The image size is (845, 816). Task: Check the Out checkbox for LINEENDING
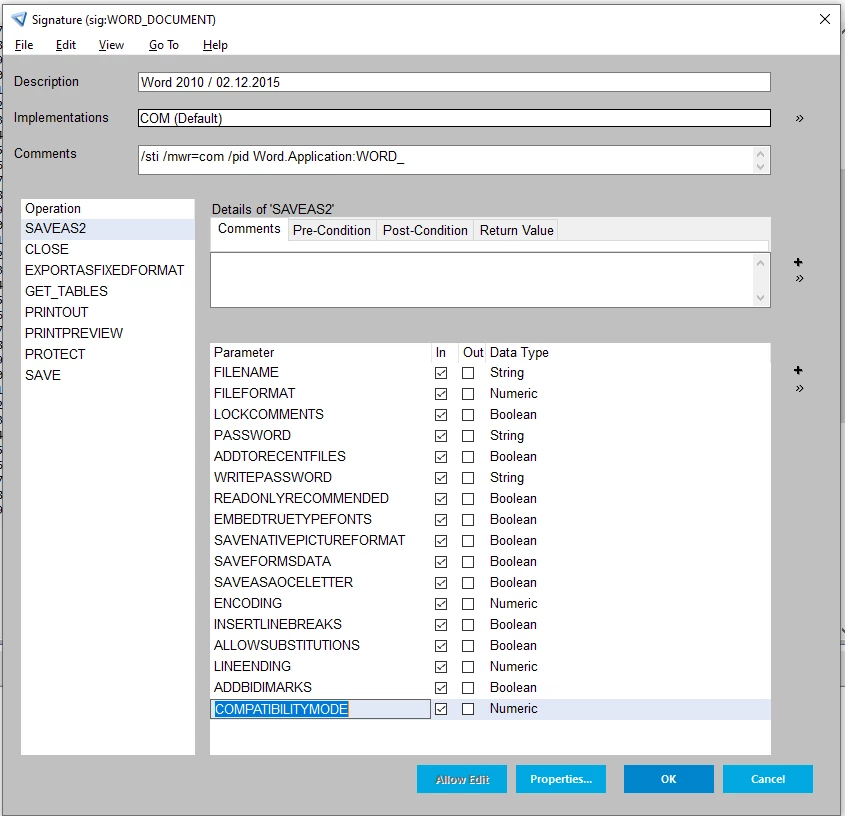point(468,667)
